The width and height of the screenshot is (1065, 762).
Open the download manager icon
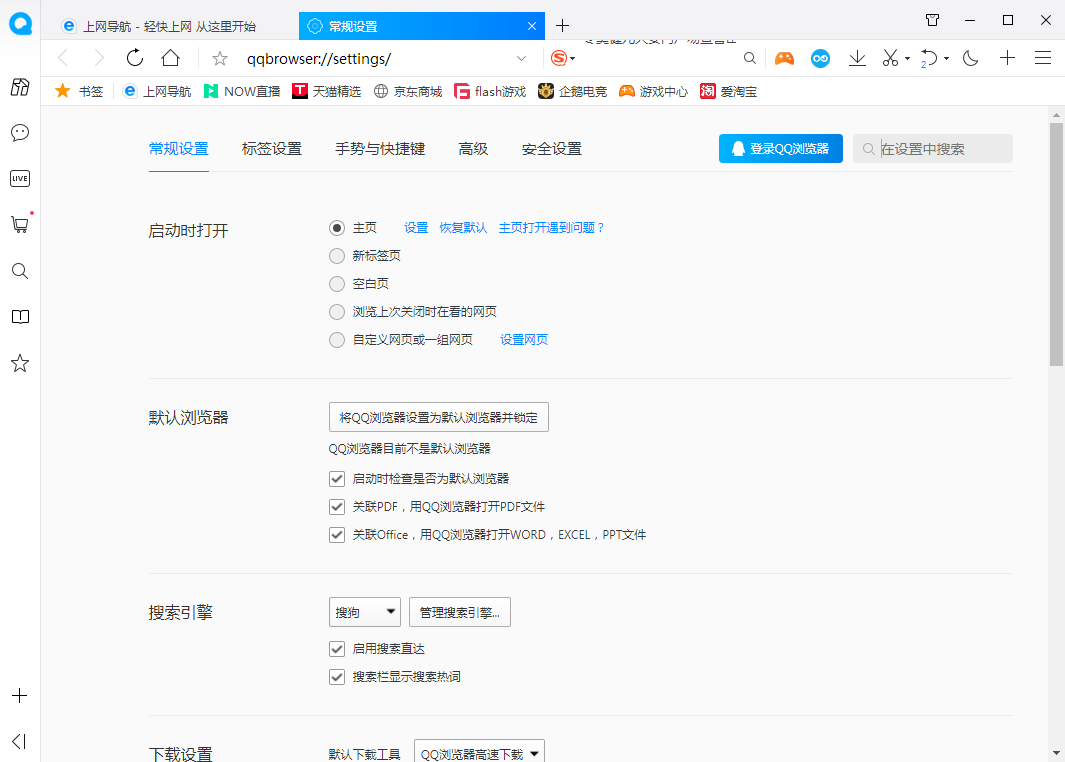click(857, 58)
